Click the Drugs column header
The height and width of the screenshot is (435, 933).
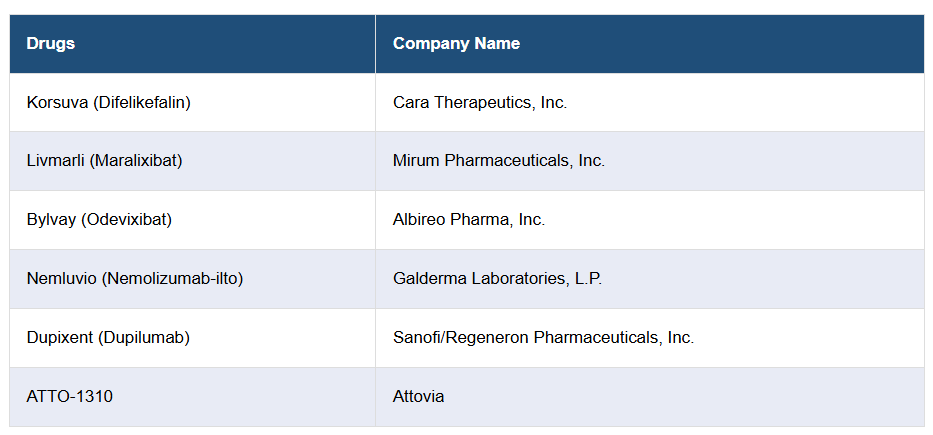[51, 44]
